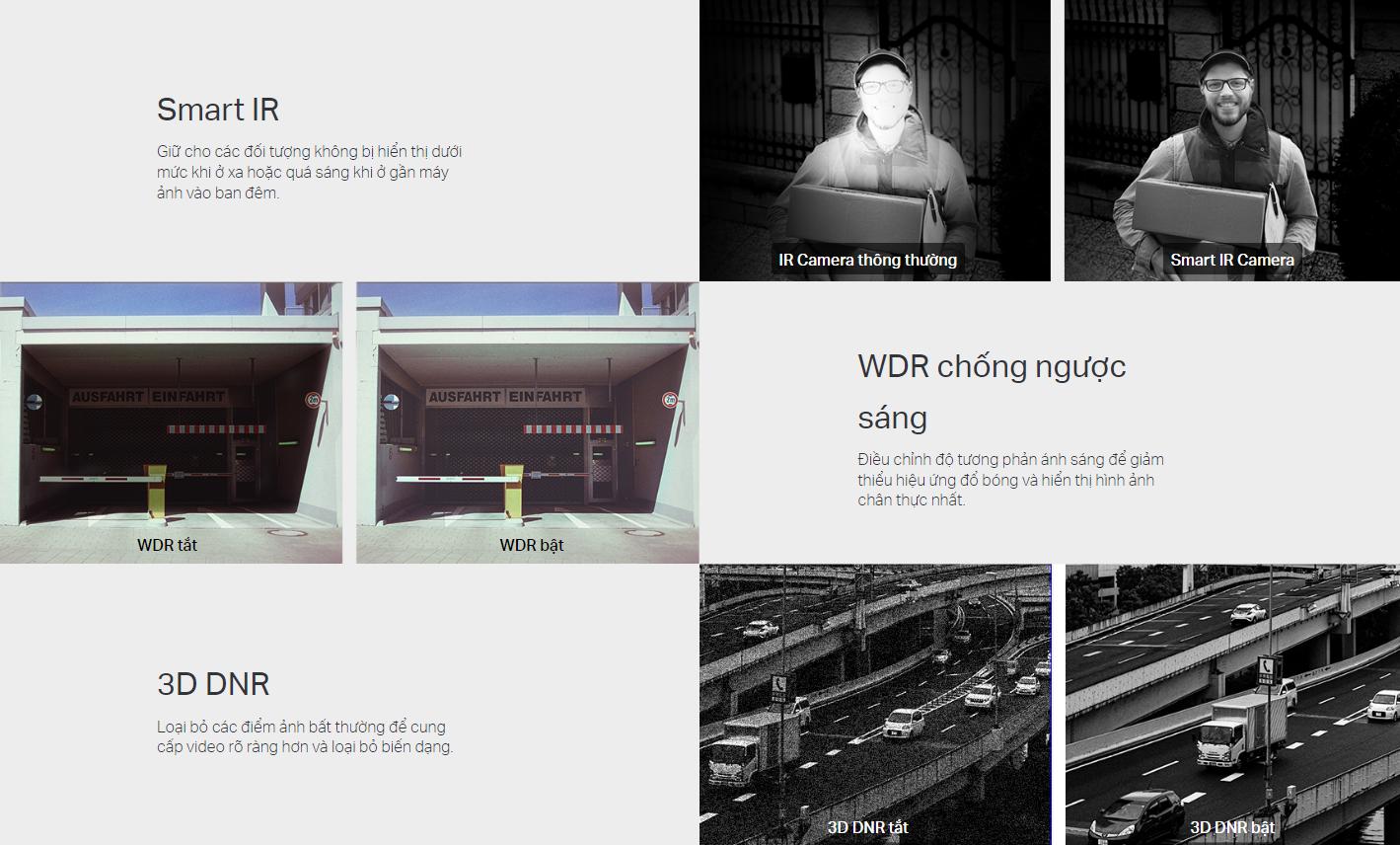This screenshot has height=845, width=1400.
Task: Click the 'WDR bật' caption text
Action: (531, 545)
